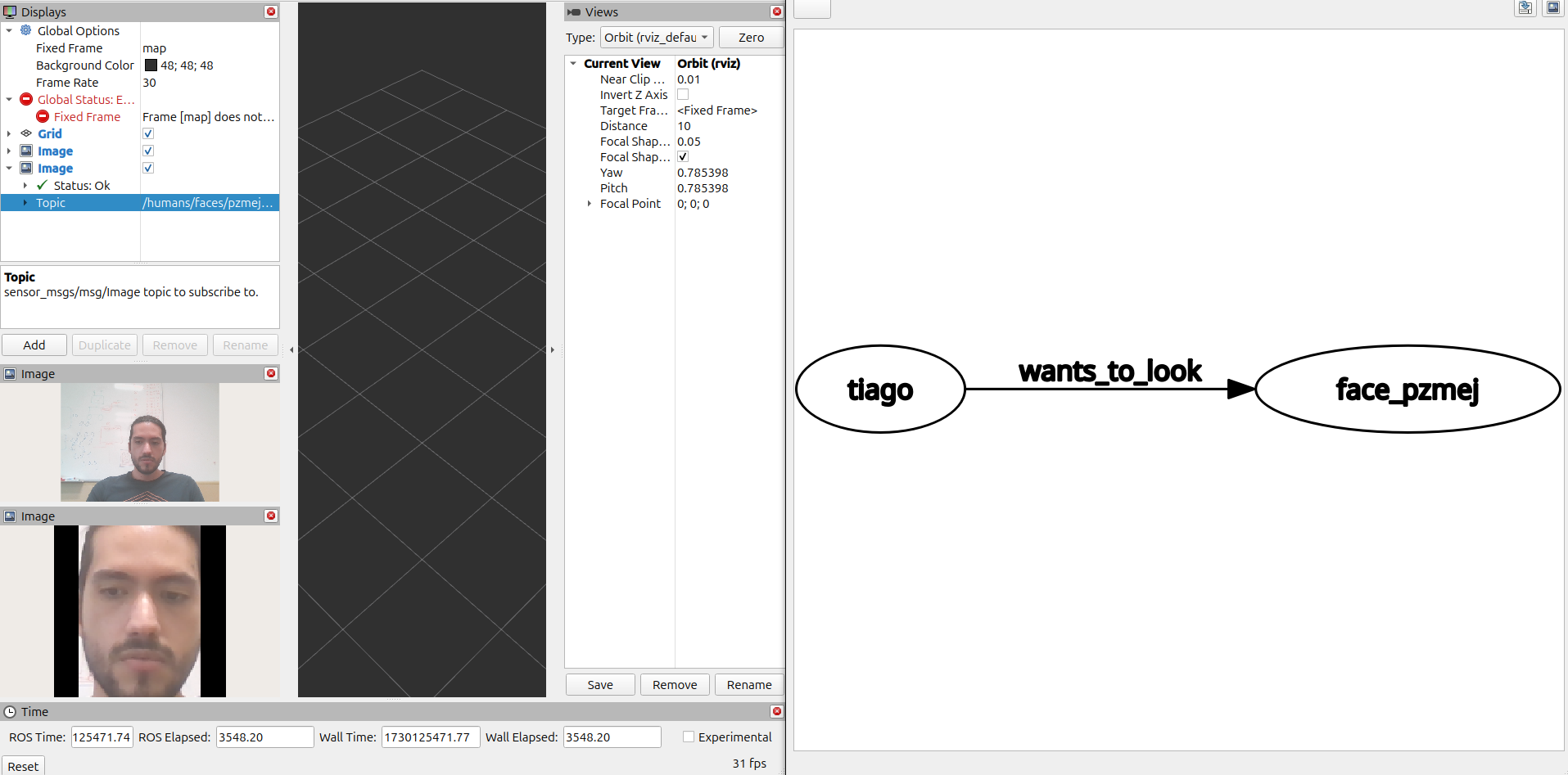Click the Reset button
Screen dimensions: 1568x775
[x=23, y=766]
